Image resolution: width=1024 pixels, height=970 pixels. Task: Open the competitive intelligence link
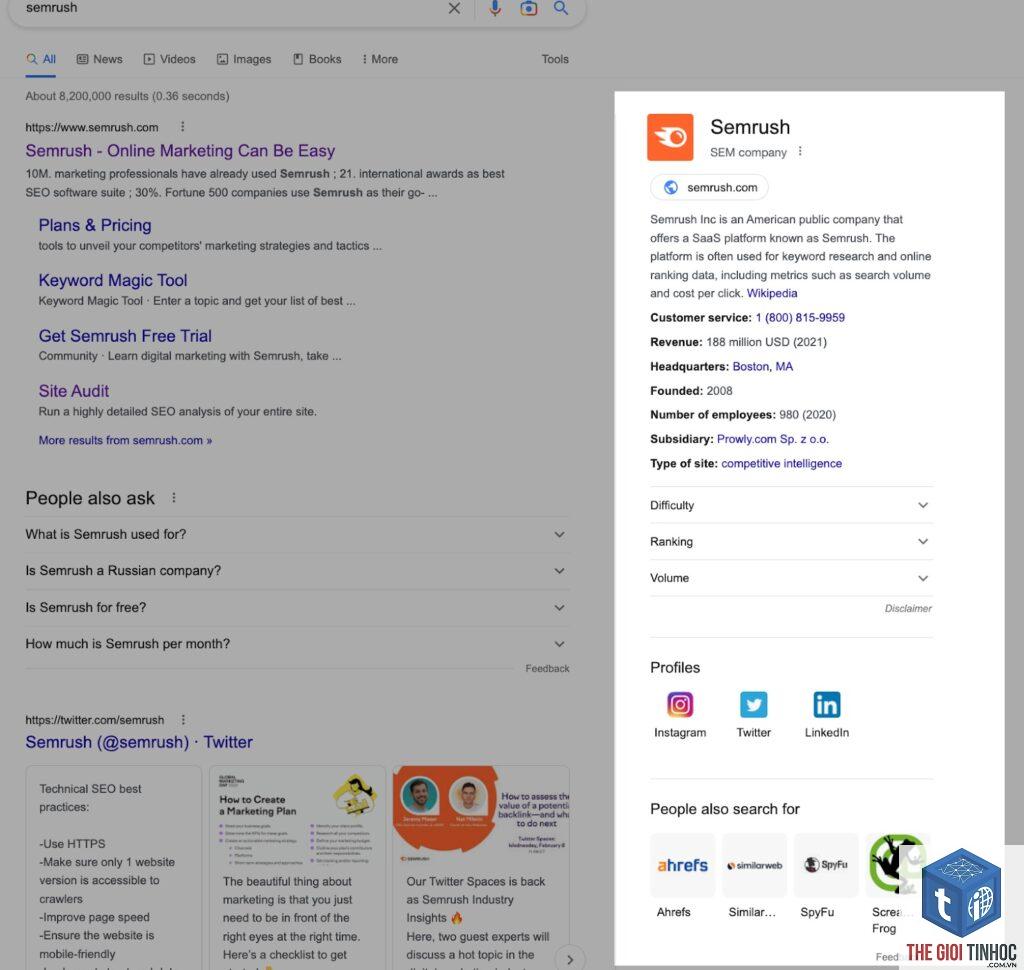(782, 463)
